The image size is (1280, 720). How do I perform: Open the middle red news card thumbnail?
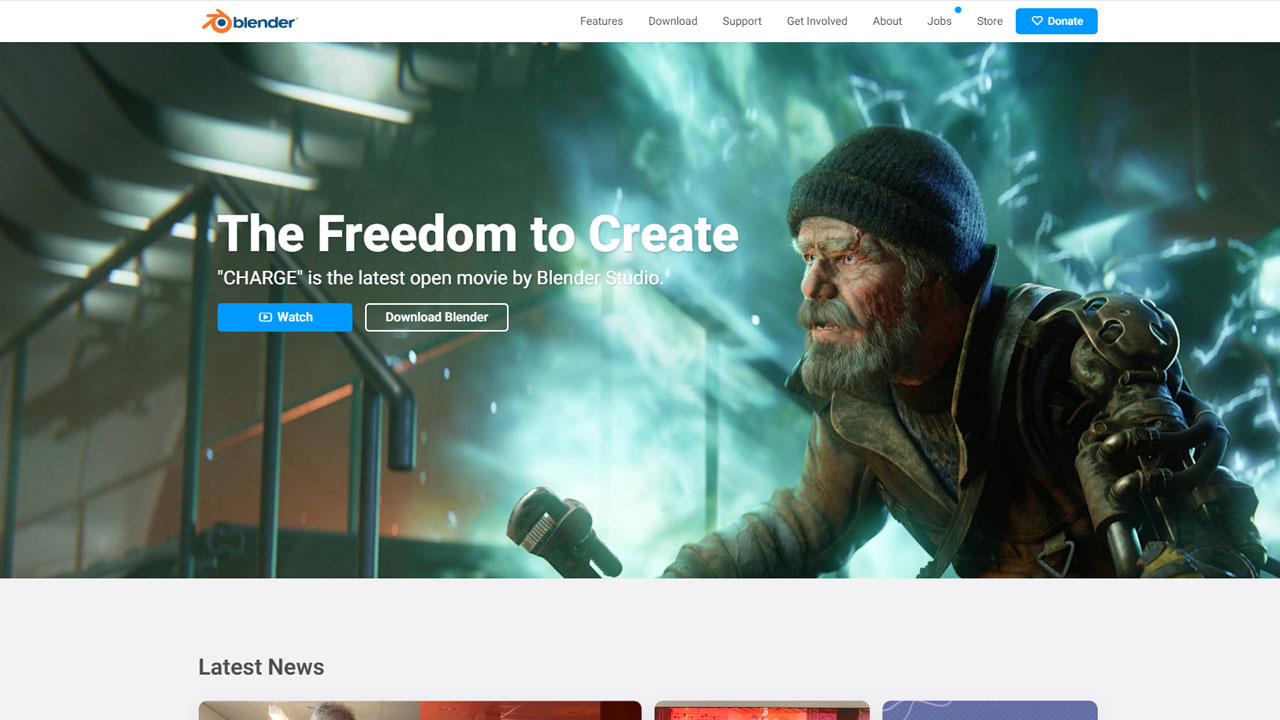[762, 710]
